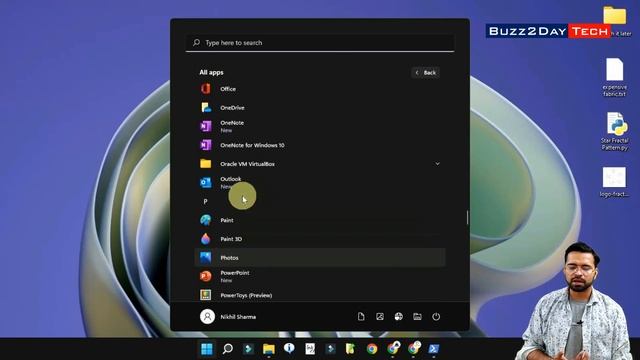Click the Windows Start button on taskbar
Viewport: 640px width, 360px height.
tap(207, 349)
